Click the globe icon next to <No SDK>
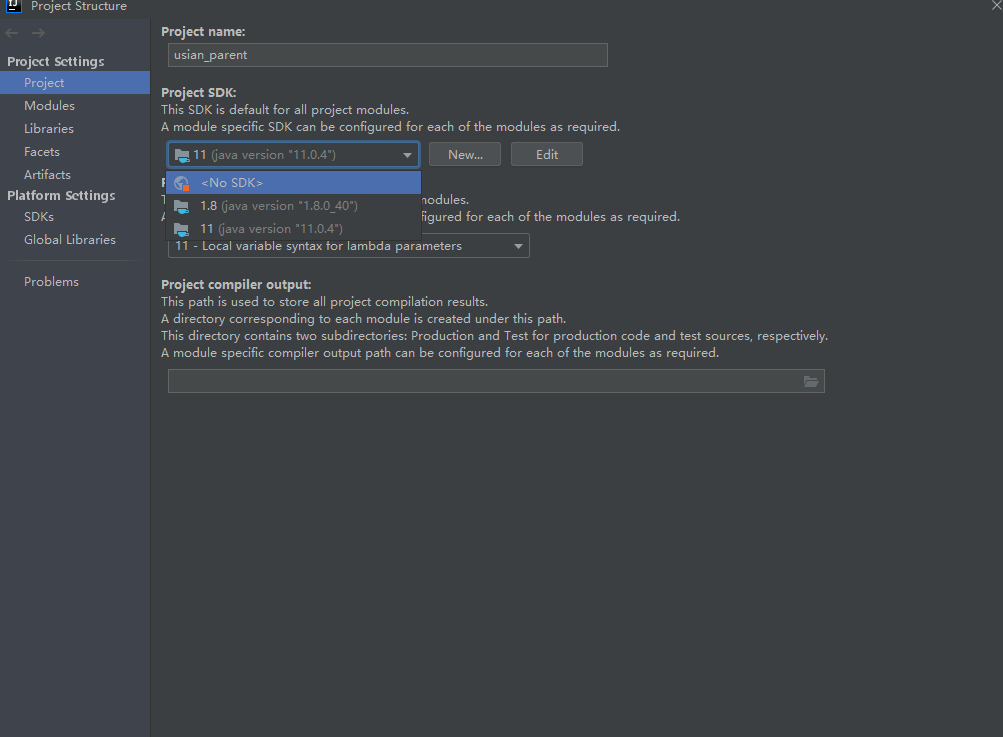This screenshot has height=737, width=1003. [x=182, y=183]
